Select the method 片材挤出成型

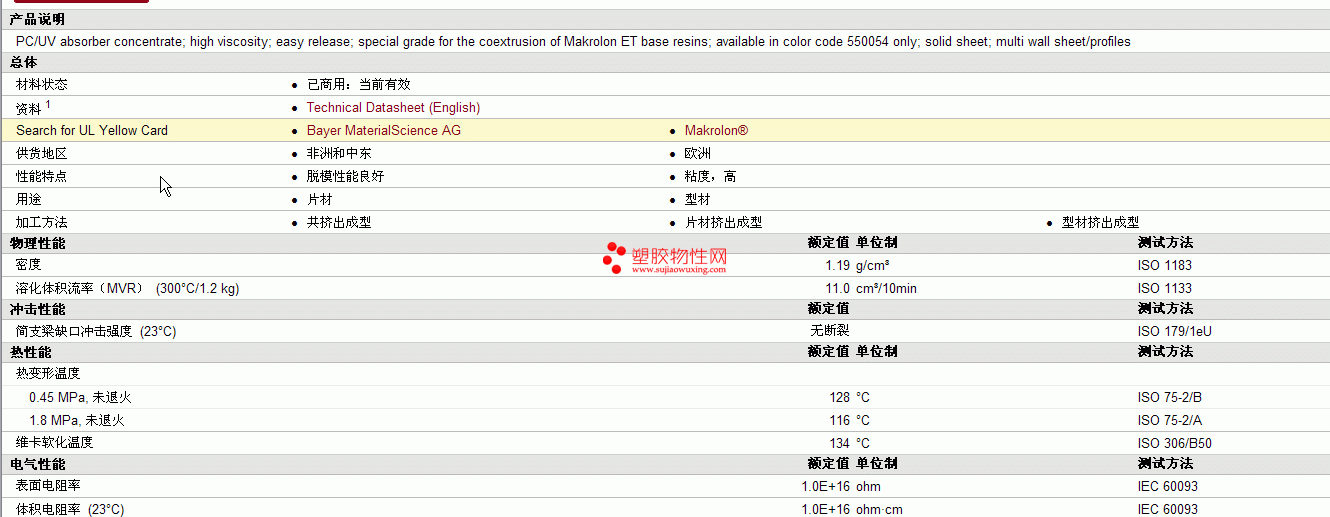[x=723, y=222]
